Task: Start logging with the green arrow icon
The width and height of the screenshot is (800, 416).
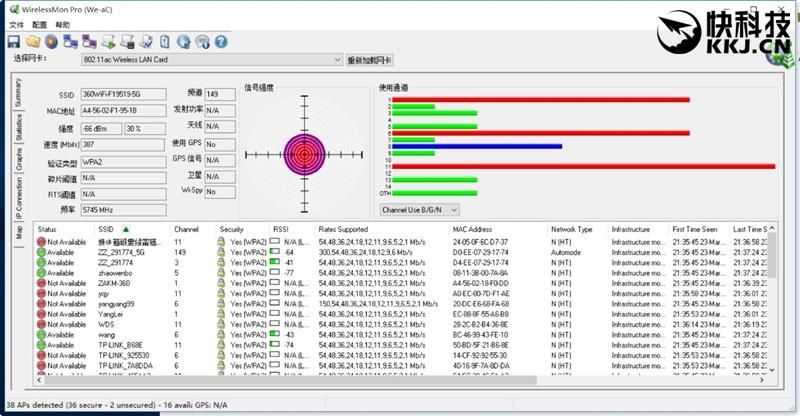Action: 109,42
